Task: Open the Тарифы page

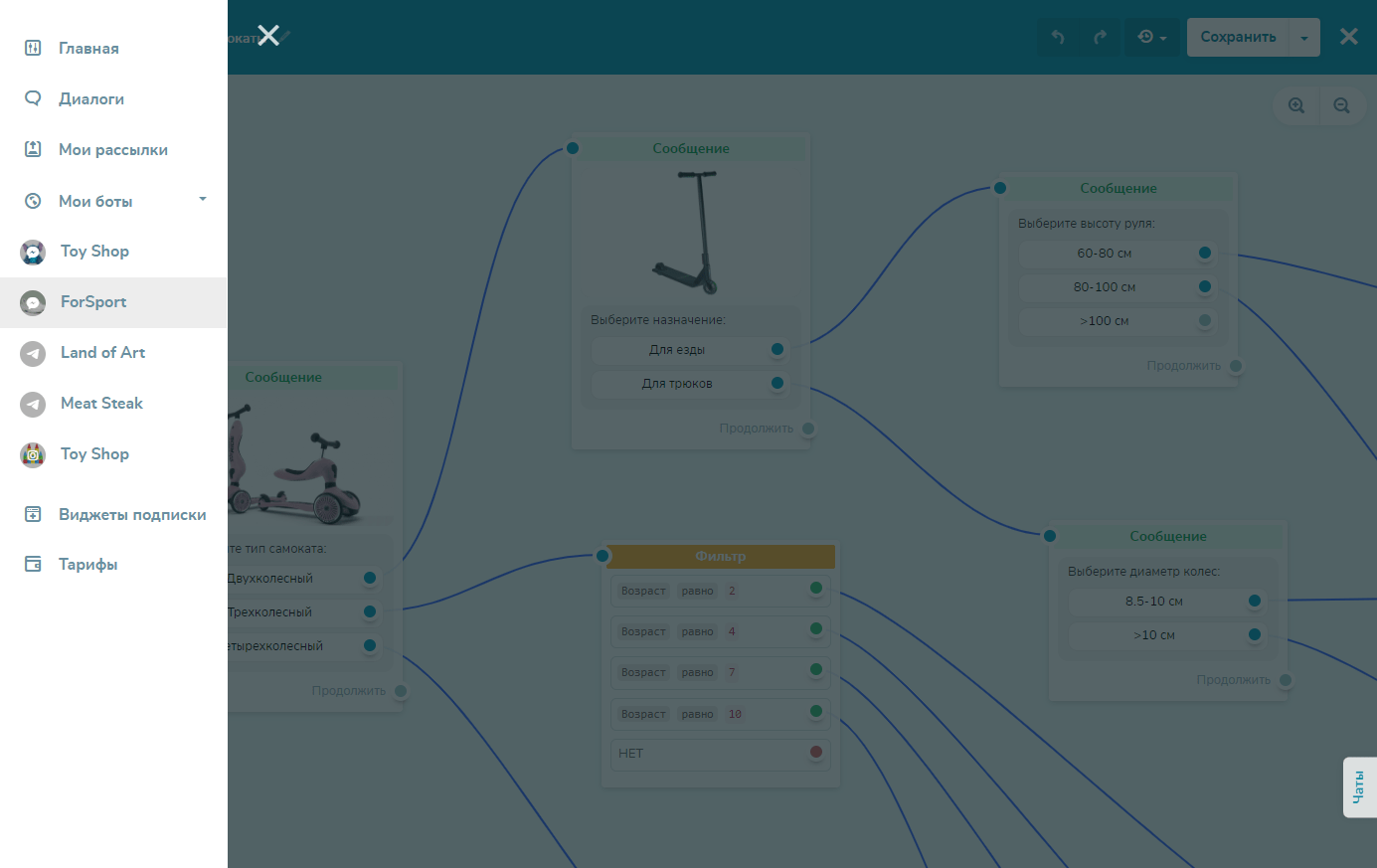Action: (87, 564)
